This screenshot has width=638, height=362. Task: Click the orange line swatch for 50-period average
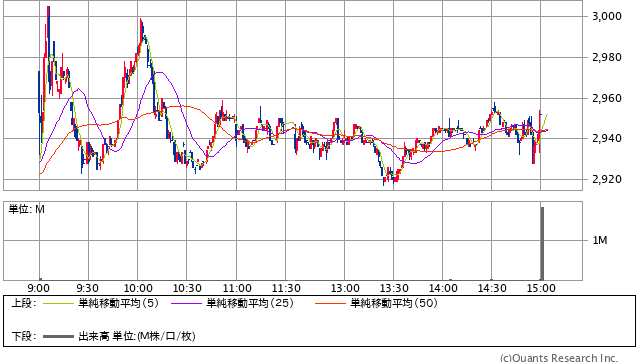pos(330,303)
